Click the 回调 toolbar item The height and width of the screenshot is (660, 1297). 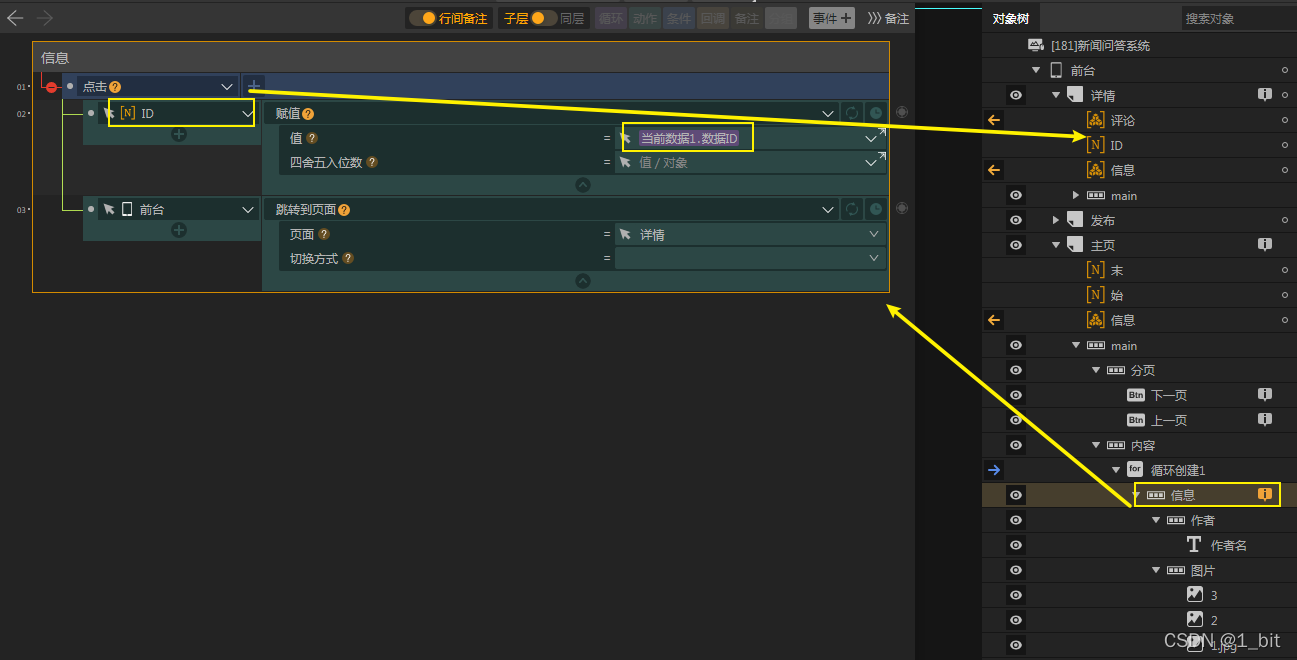(712, 18)
